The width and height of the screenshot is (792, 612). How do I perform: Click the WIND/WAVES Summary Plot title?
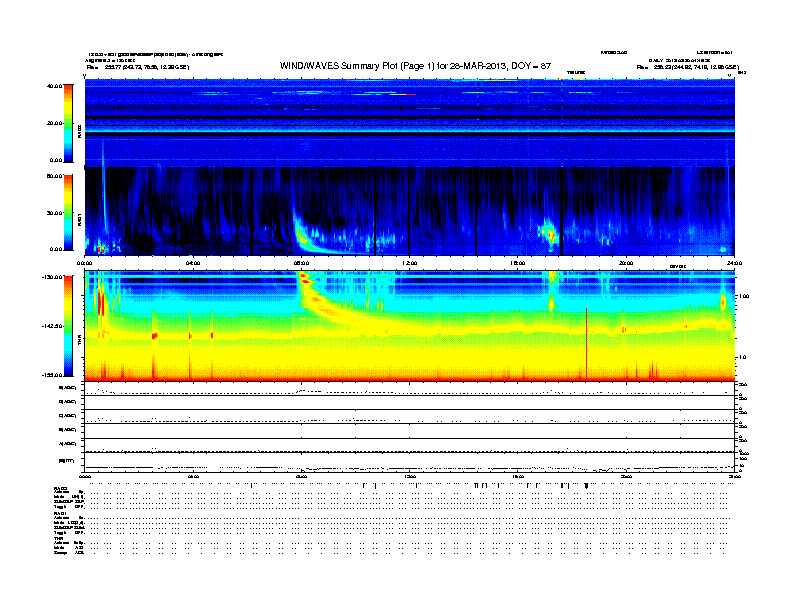point(415,66)
